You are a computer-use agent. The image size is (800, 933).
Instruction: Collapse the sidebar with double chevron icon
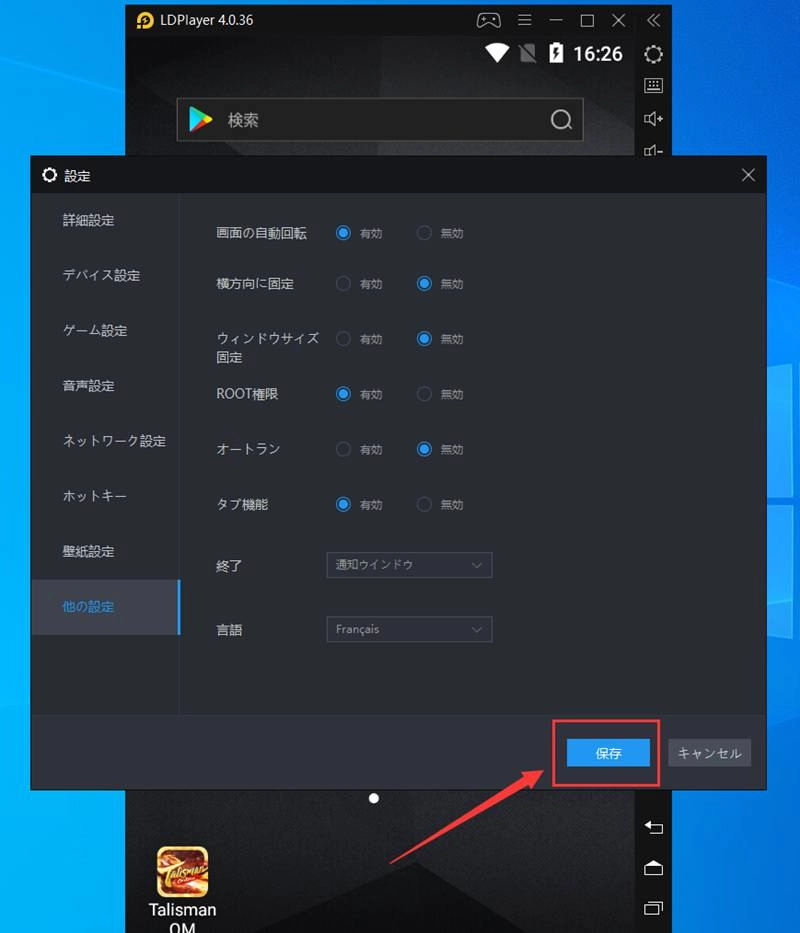point(653,20)
